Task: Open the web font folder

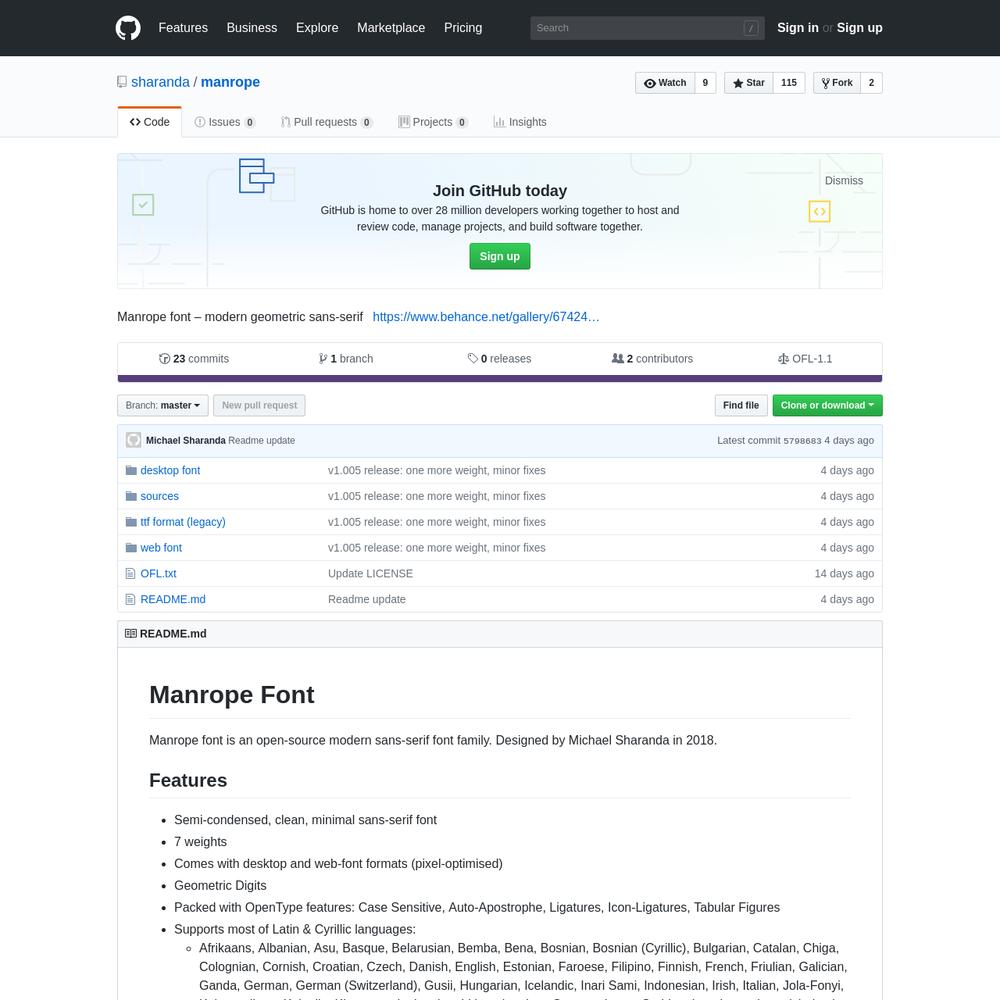Action: (161, 548)
